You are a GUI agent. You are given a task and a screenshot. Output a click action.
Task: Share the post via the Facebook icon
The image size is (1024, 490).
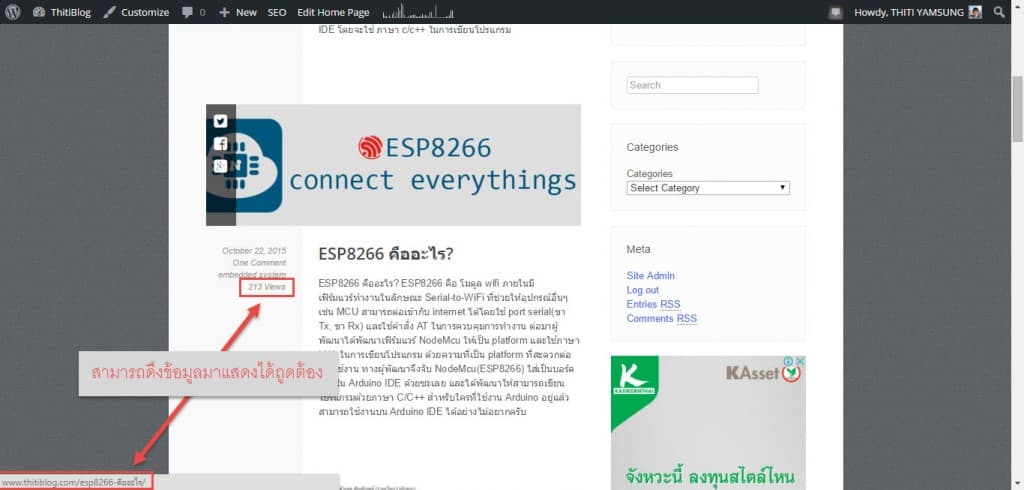(220, 144)
